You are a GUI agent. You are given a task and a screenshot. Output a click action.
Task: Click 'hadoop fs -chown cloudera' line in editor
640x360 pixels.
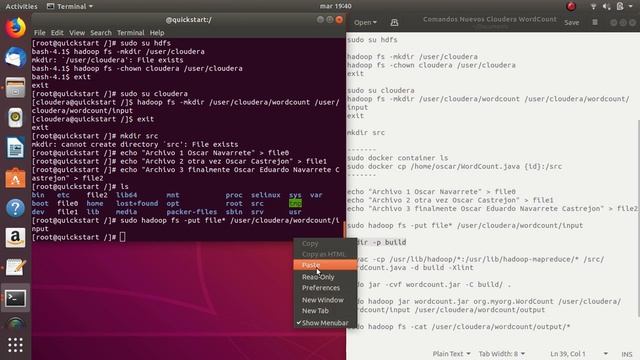click(431, 65)
